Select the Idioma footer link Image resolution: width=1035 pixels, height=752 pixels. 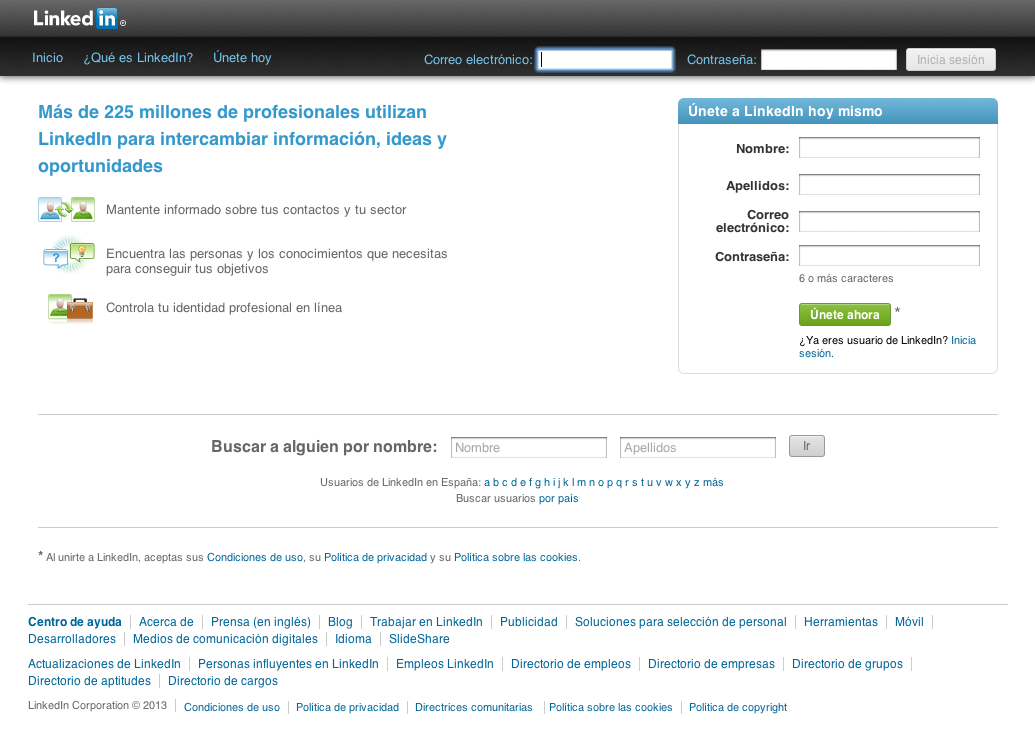coord(353,639)
